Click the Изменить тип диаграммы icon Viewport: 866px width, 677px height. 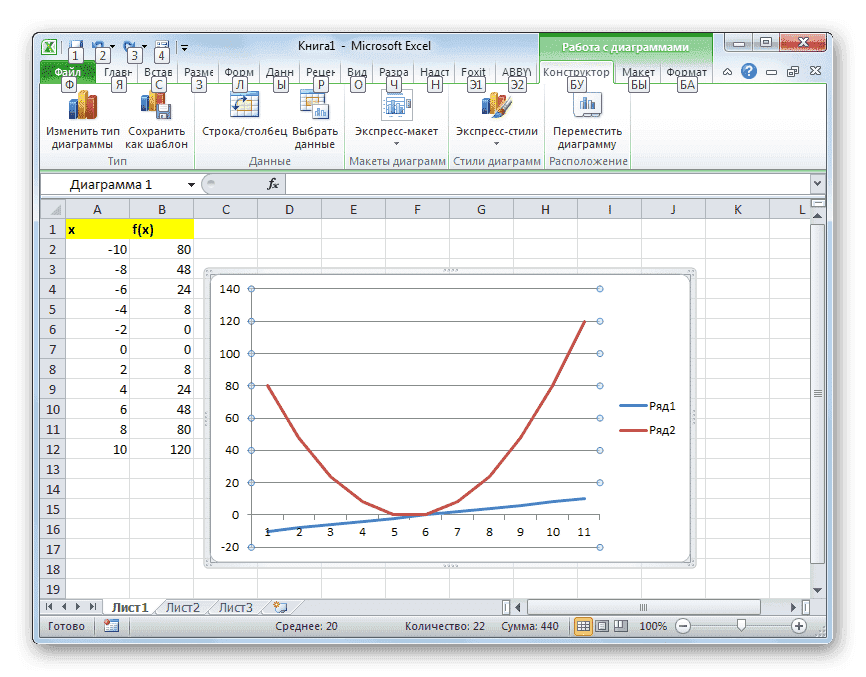click(x=82, y=106)
